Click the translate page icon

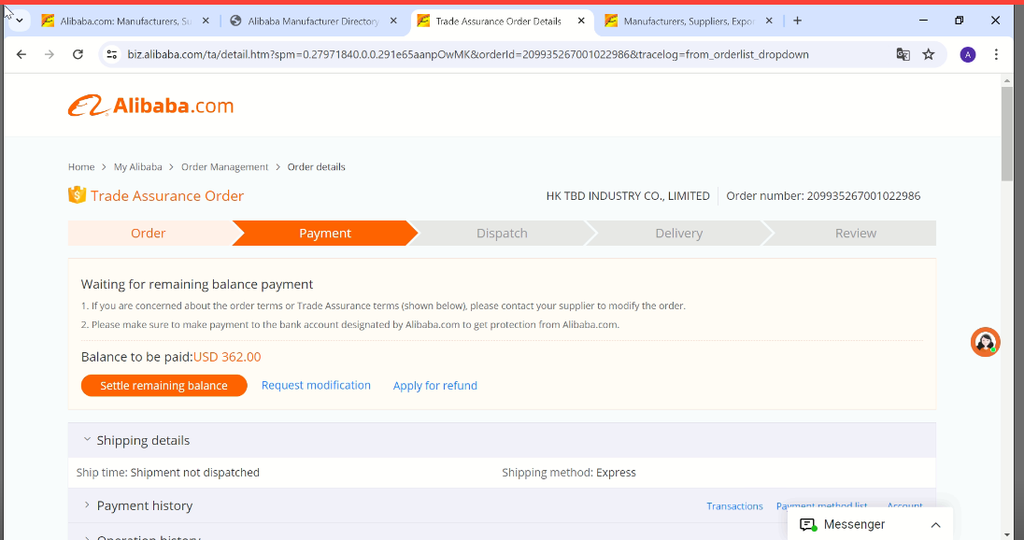(903, 54)
